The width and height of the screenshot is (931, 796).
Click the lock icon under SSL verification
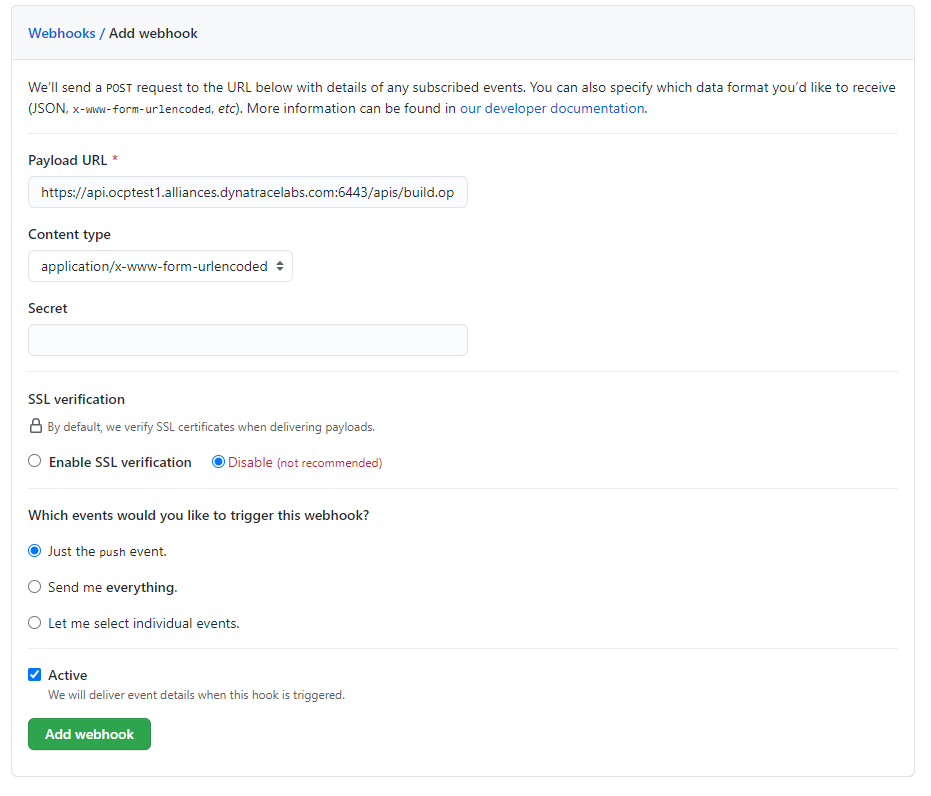[x=35, y=426]
